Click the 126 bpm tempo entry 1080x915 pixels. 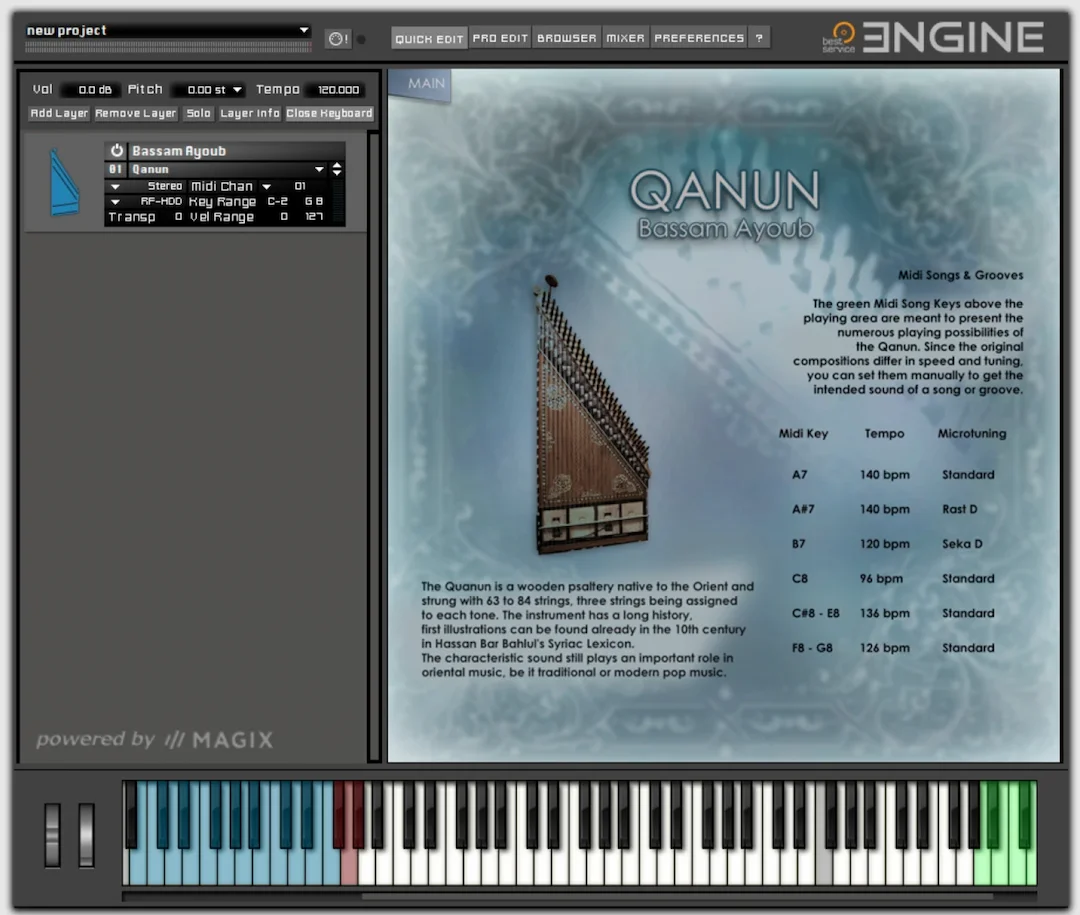[x=884, y=648]
